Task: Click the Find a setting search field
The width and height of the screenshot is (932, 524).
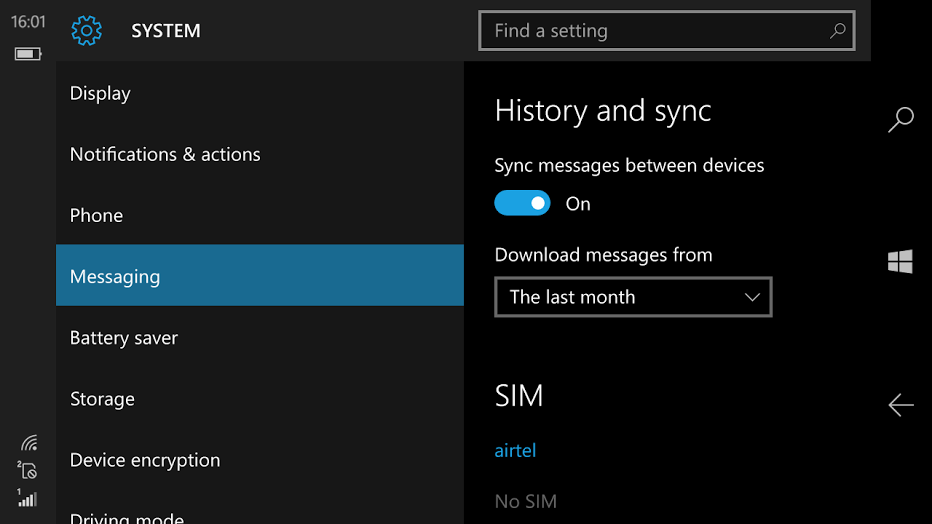Action: point(655,31)
